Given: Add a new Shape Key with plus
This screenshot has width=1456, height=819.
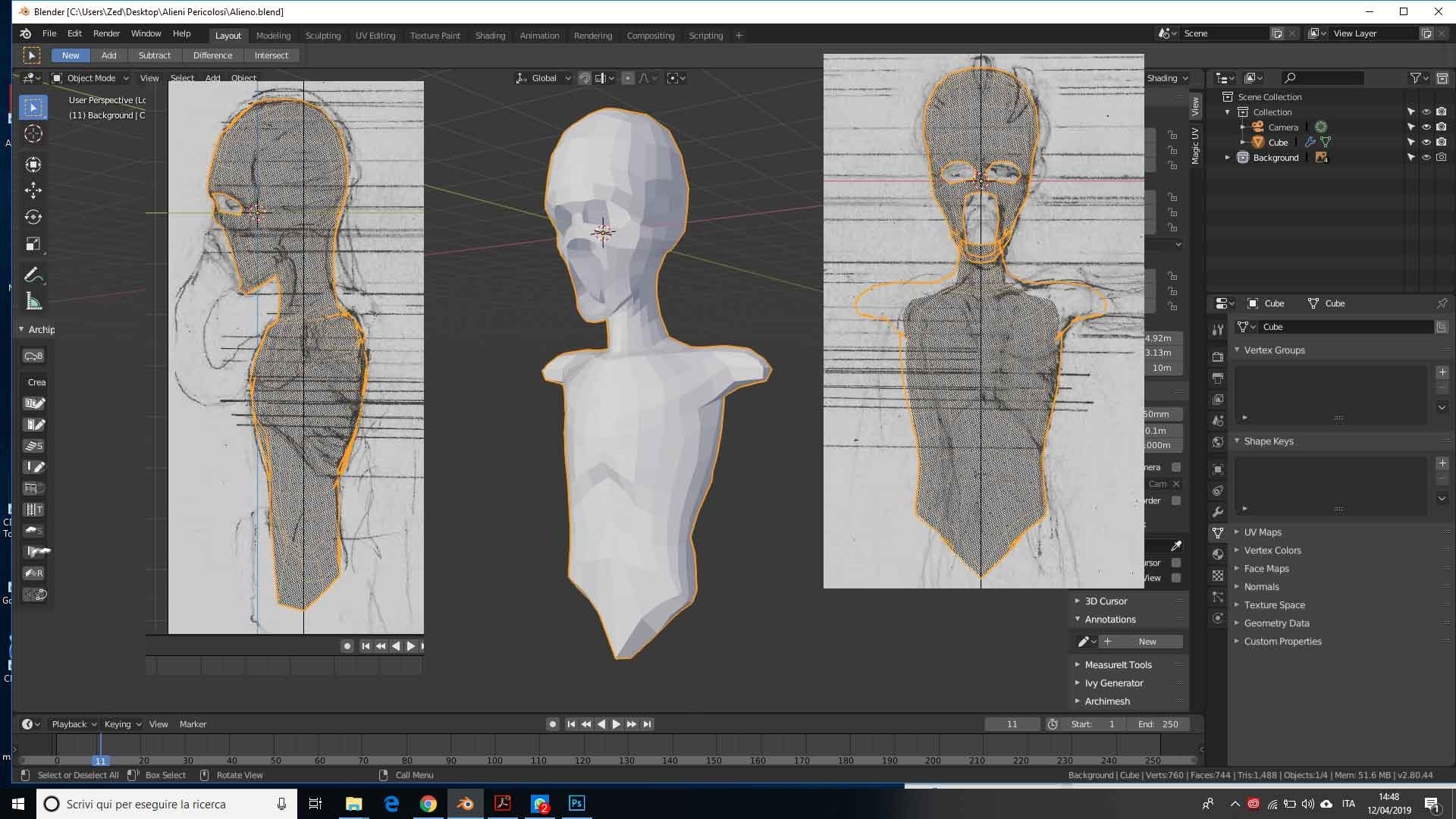Looking at the screenshot, I should 1442,463.
